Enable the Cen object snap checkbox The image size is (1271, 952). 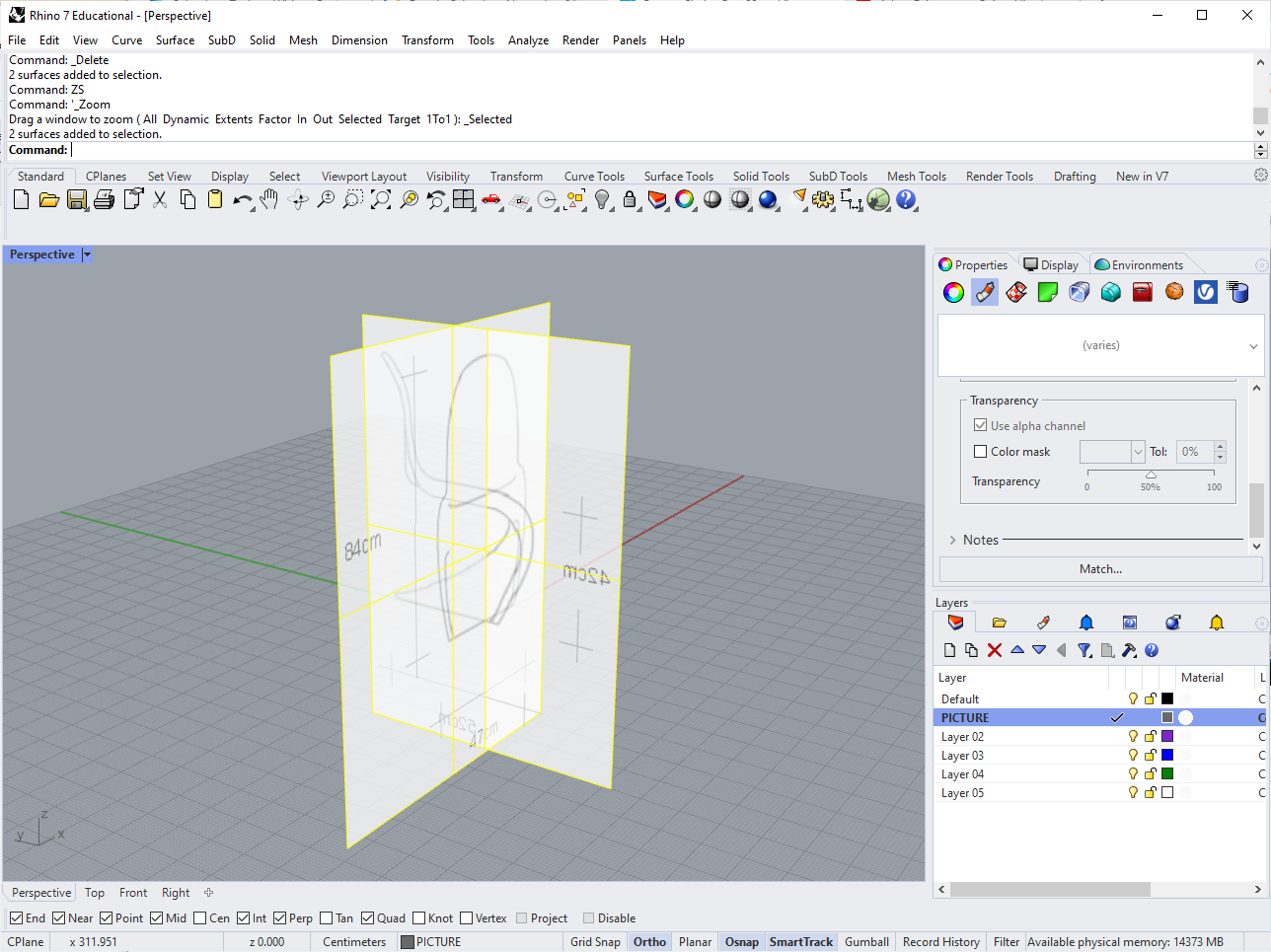pos(200,918)
